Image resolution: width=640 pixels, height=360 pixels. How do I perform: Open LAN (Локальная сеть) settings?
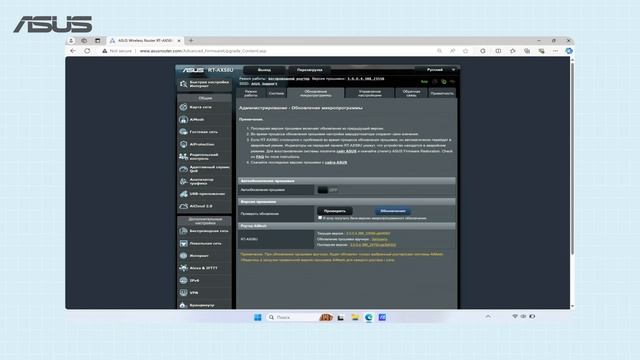pos(204,243)
